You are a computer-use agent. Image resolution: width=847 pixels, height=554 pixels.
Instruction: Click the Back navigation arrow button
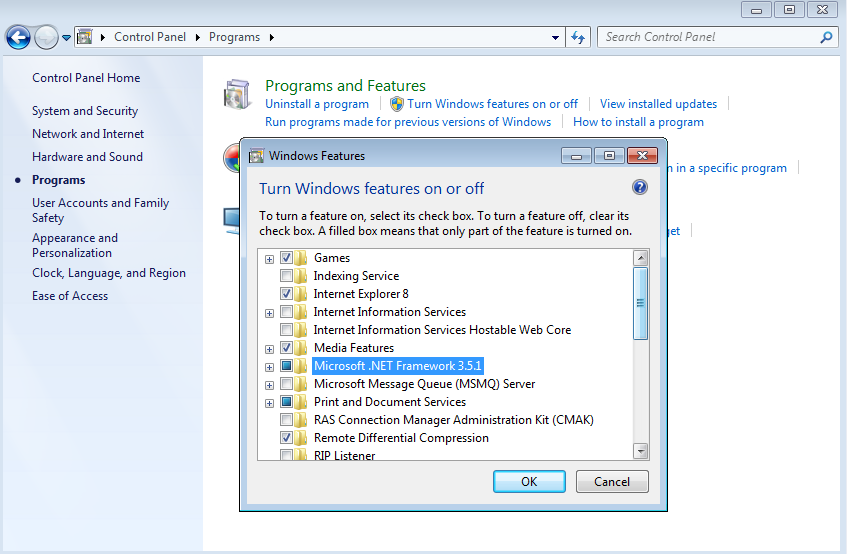(18, 38)
